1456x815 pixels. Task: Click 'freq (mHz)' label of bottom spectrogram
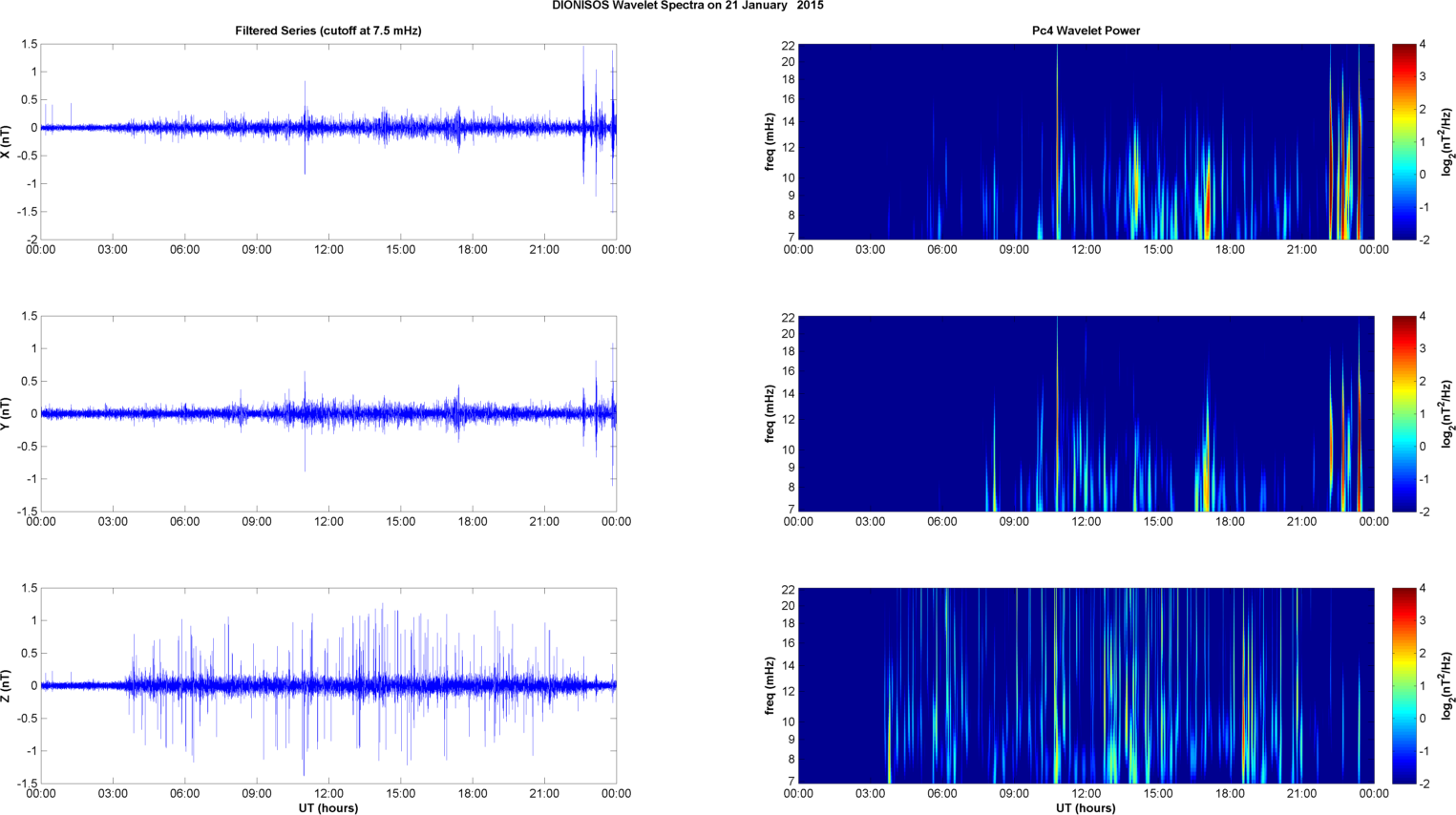tap(770, 685)
